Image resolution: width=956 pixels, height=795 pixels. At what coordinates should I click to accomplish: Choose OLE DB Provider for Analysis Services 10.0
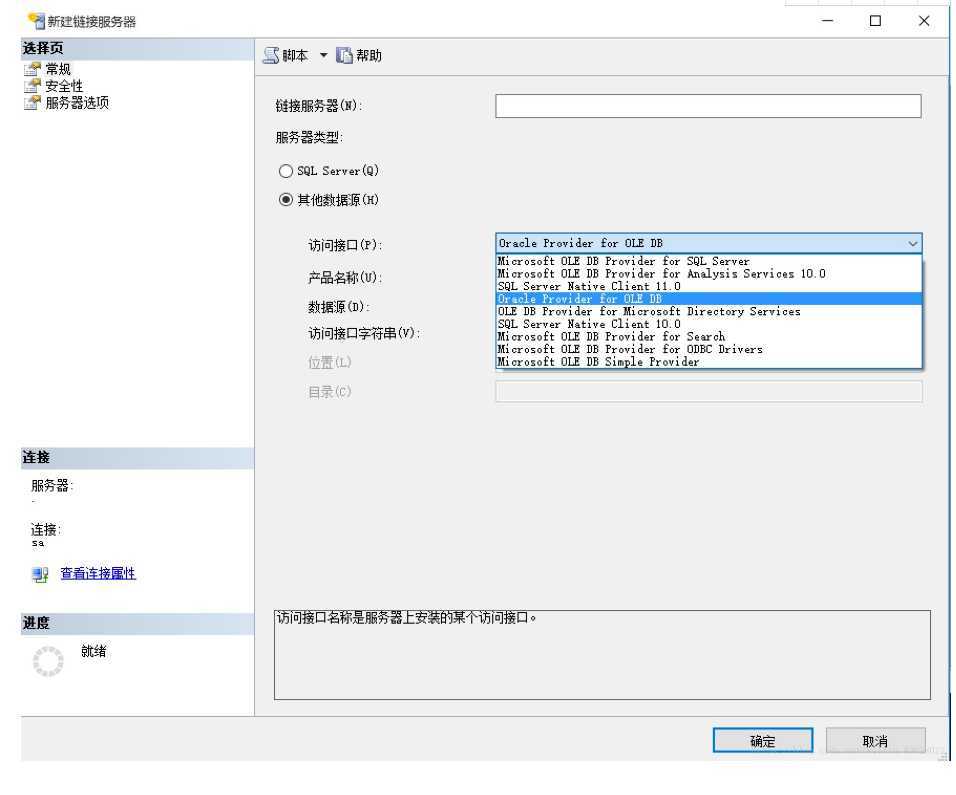pos(708,274)
